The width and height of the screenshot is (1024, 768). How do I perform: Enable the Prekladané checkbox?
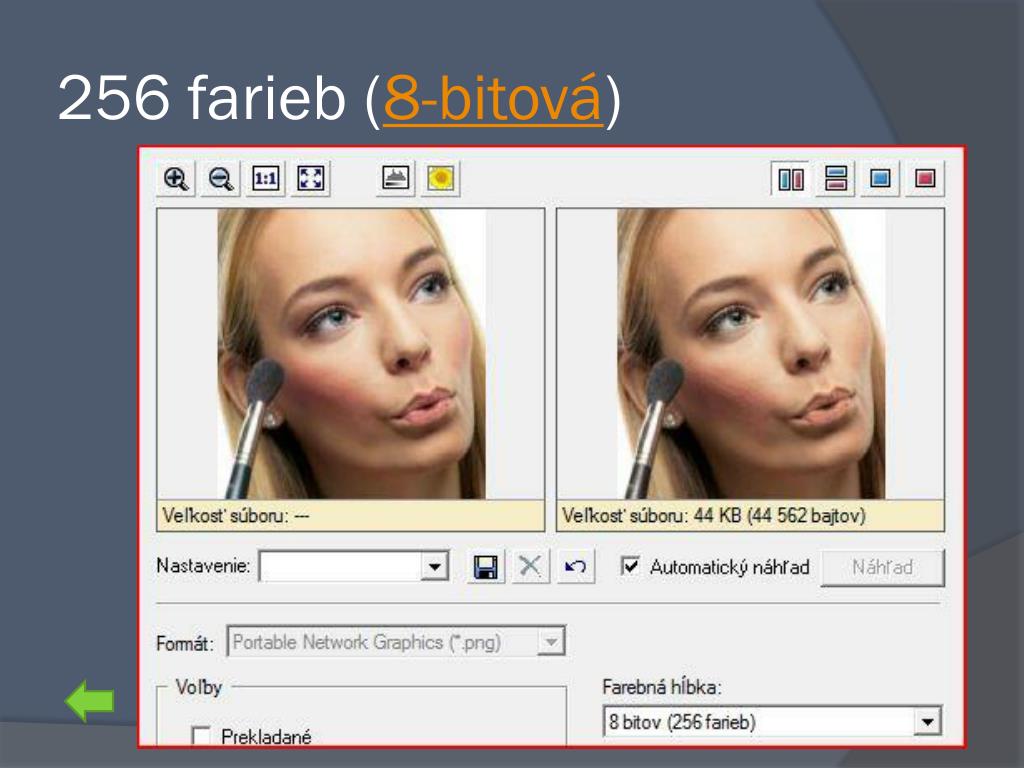point(201,736)
